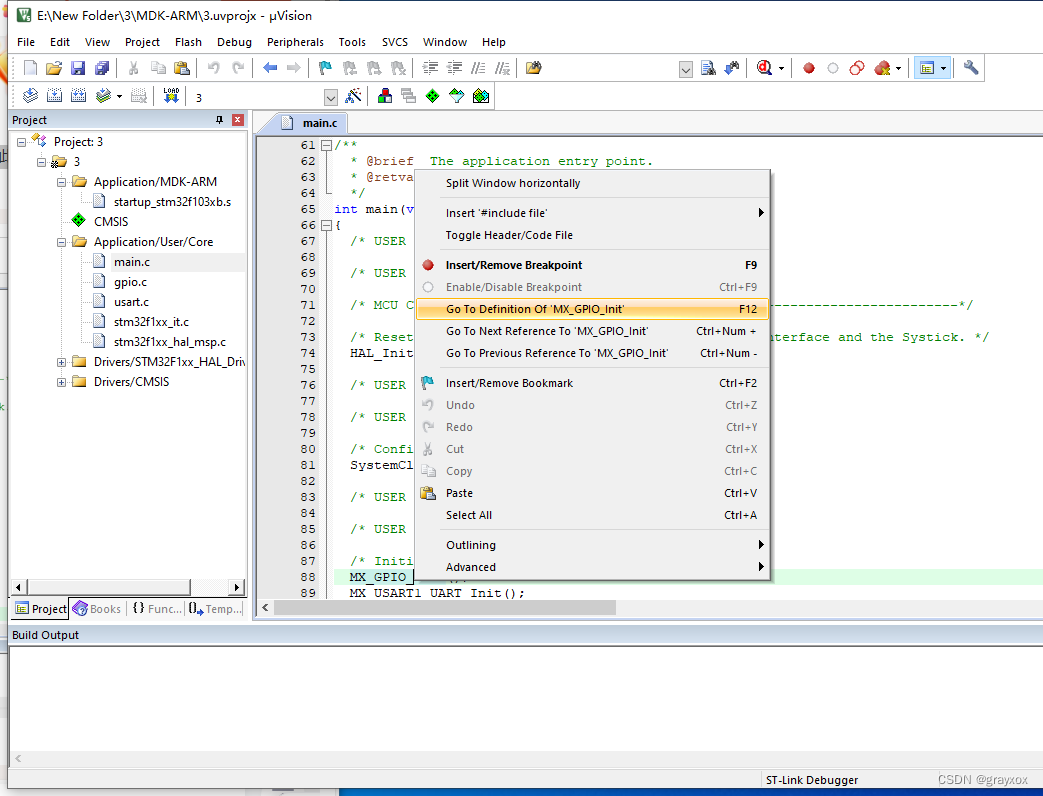The image size is (1043, 796).
Task: Insert a bookmark with the toolbar flag icon
Action: 325,68
